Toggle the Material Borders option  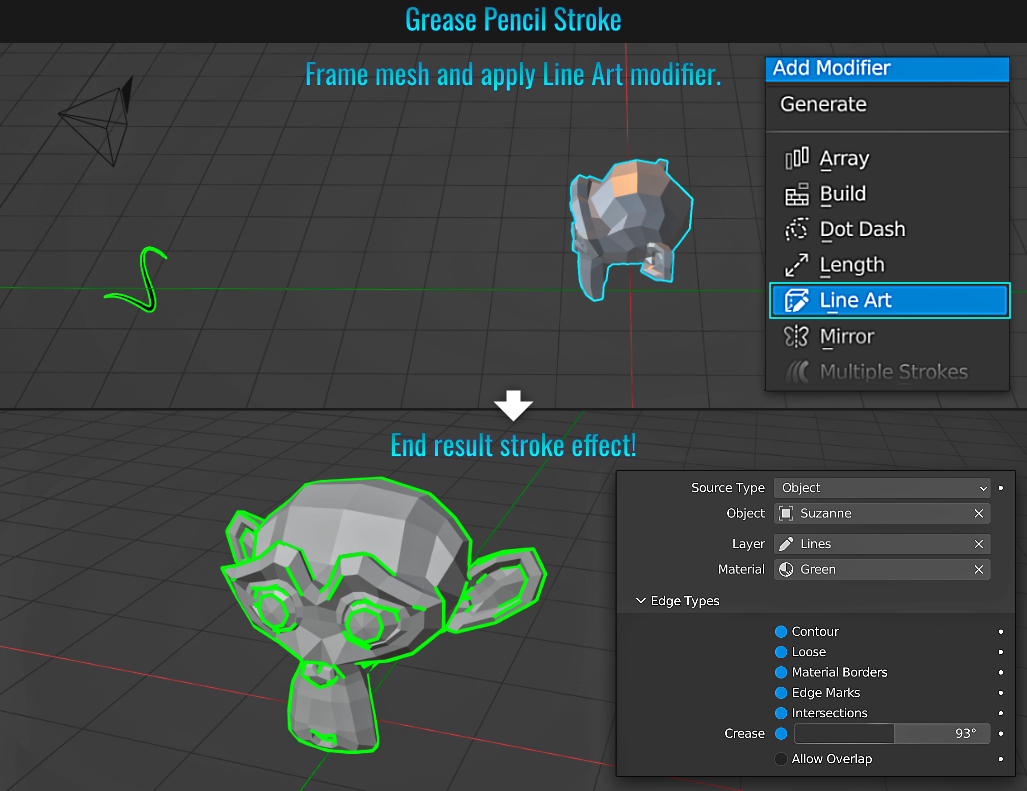[781, 672]
